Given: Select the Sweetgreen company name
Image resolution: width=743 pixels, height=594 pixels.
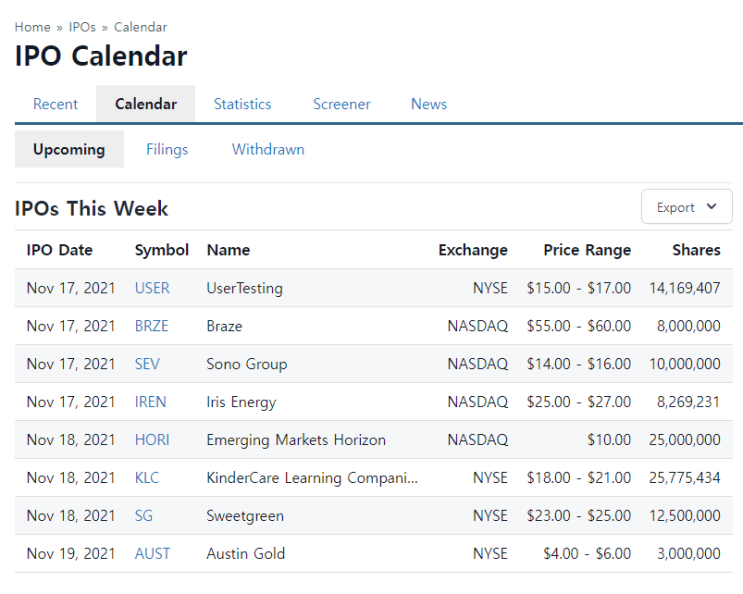Looking at the screenshot, I should point(245,515).
